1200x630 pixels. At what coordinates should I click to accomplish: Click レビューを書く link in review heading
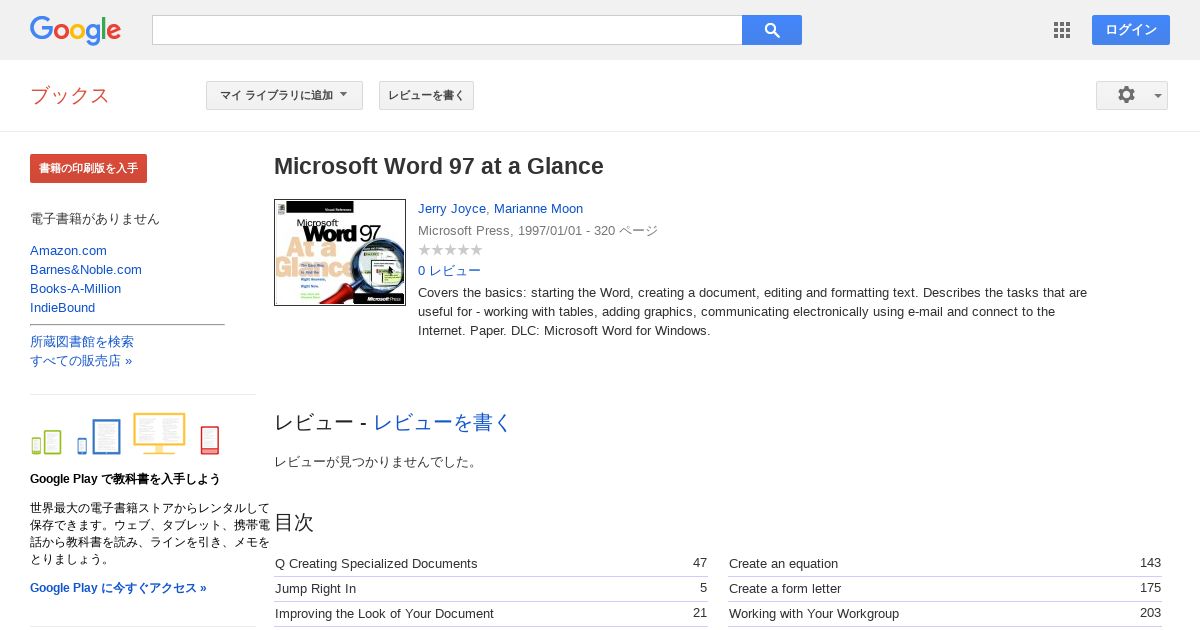click(x=442, y=422)
